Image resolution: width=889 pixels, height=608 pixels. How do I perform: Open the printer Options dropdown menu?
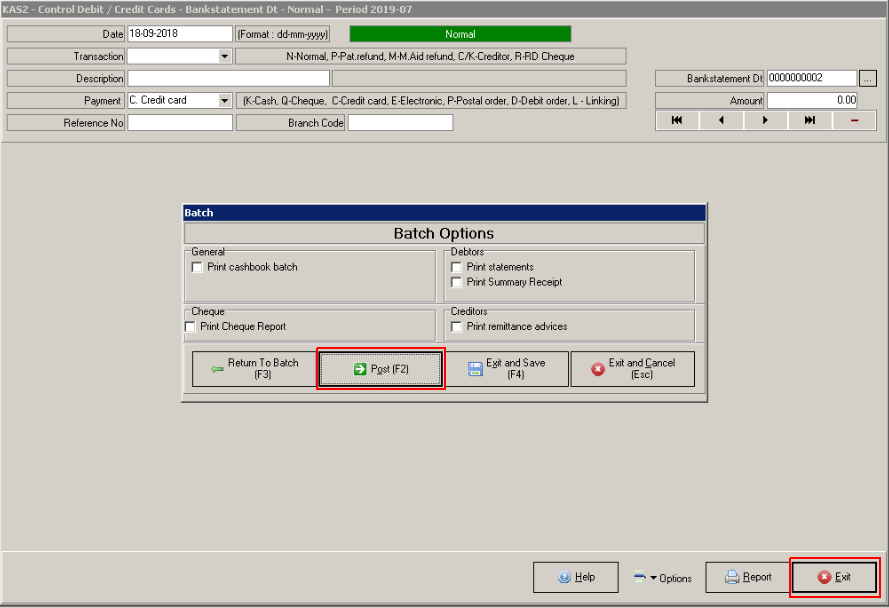coord(662,578)
